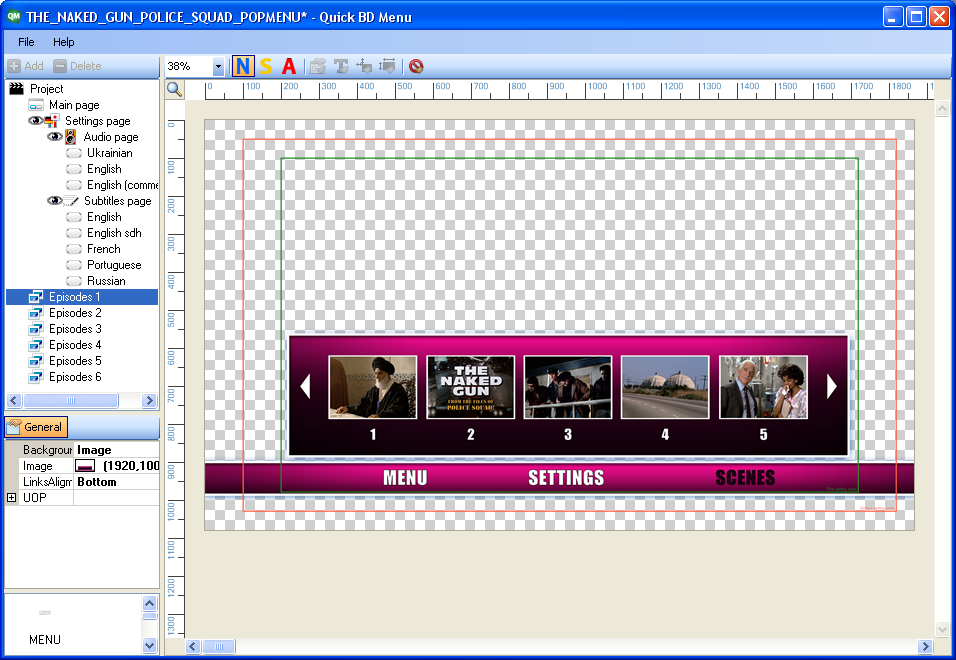Expand the UOP property group
The height and width of the screenshot is (660, 956).
click(x=9, y=497)
